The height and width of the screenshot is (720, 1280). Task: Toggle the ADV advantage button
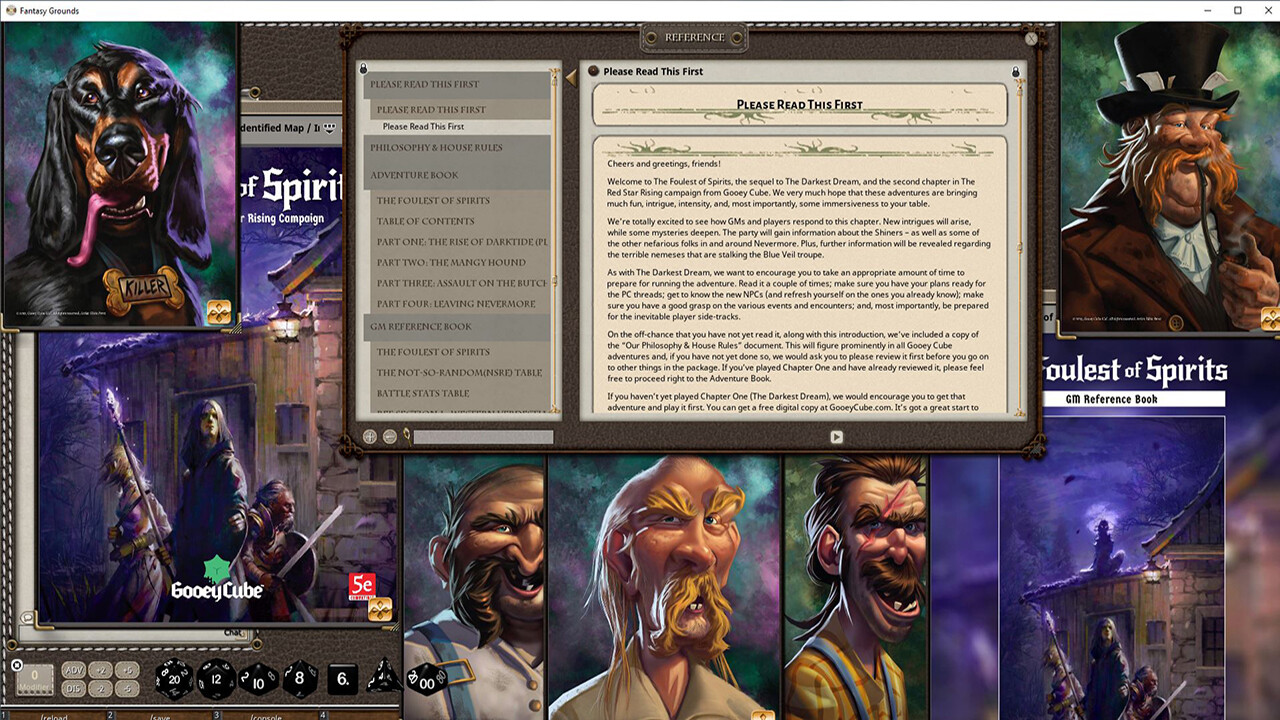click(72, 671)
